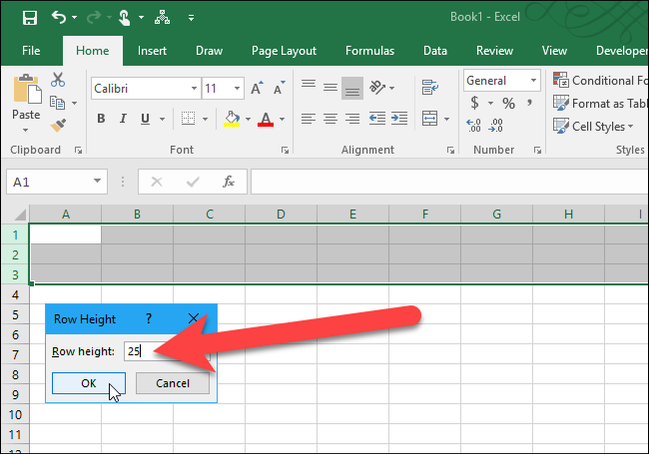This screenshot has height=454, width=649.
Task: Click OK in Row Height dialog
Action: pyautogui.click(x=88, y=383)
